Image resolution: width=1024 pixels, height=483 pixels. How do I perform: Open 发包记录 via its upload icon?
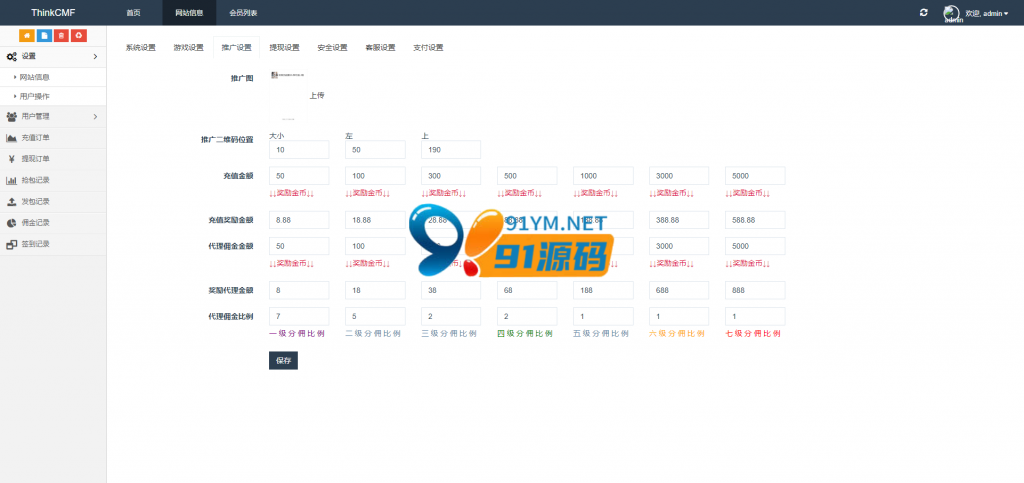pyautogui.click(x=12, y=202)
